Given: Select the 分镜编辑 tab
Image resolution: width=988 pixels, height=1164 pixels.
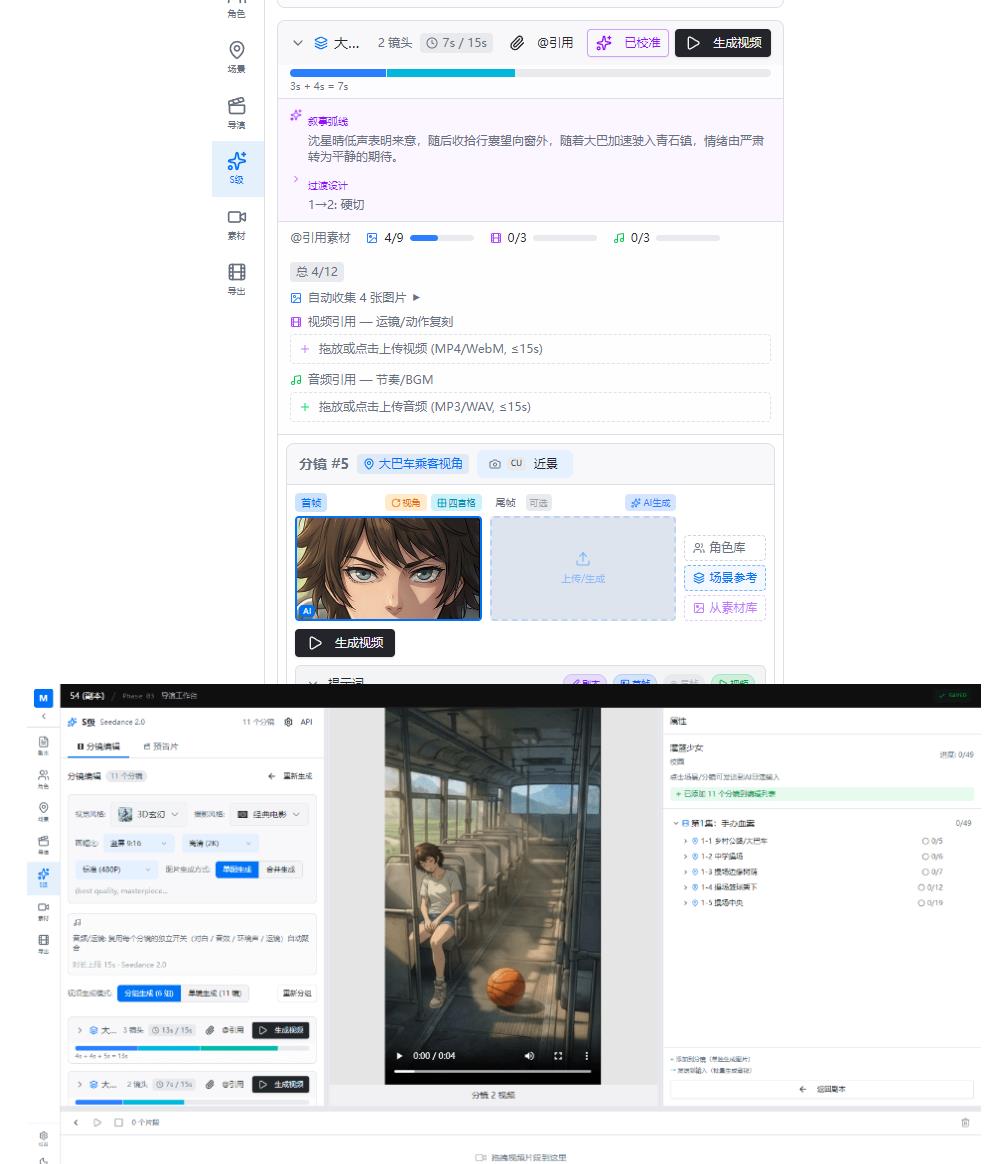Looking at the screenshot, I should [x=99, y=746].
